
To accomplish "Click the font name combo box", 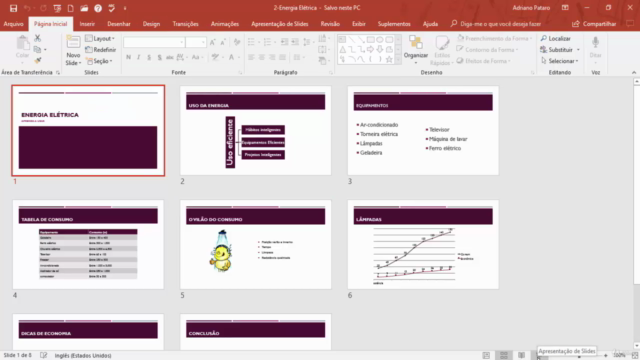I will point(154,42).
